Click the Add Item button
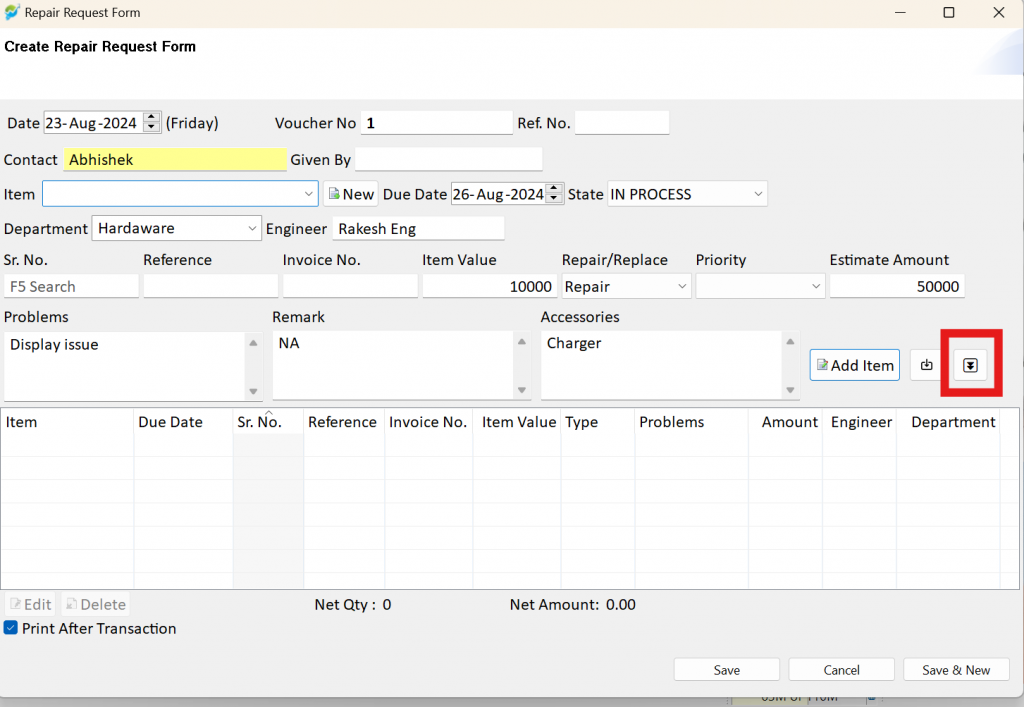1024x707 pixels. click(x=854, y=365)
